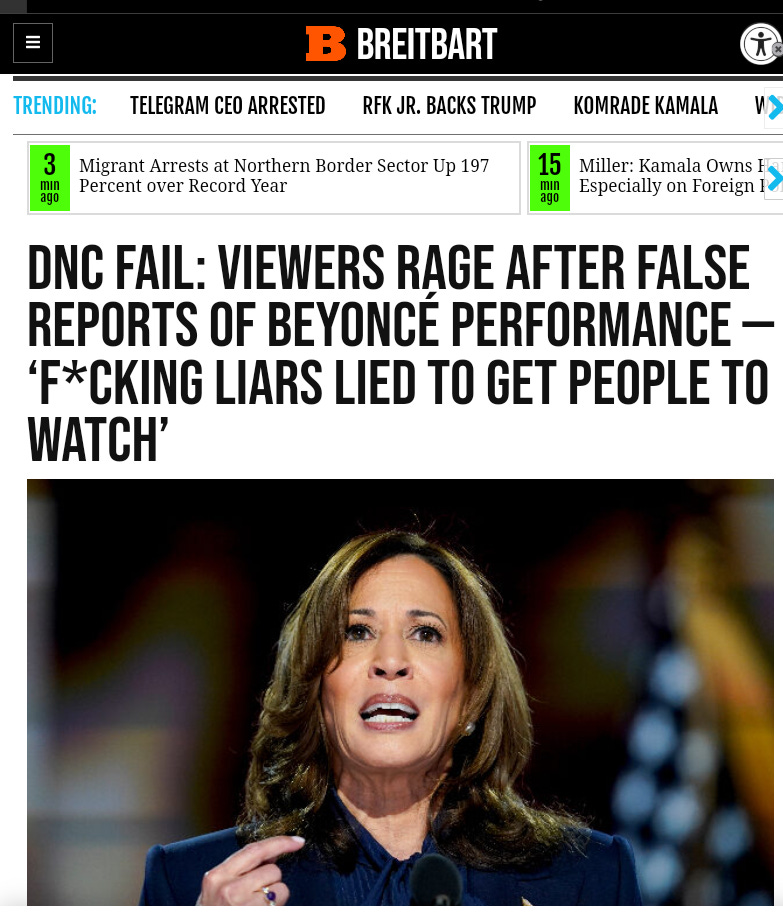Click the BREITBART wordmark text
The height and width of the screenshot is (915, 783).
pyautogui.click(x=427, y=44)
